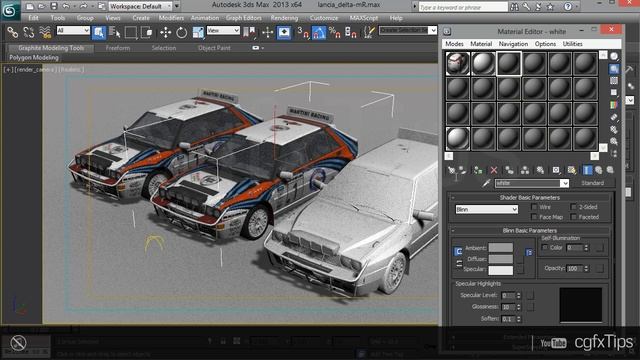This screenshot has height=360, width=640.
Task: Open the Graph Editors menu
Action: 244,18
